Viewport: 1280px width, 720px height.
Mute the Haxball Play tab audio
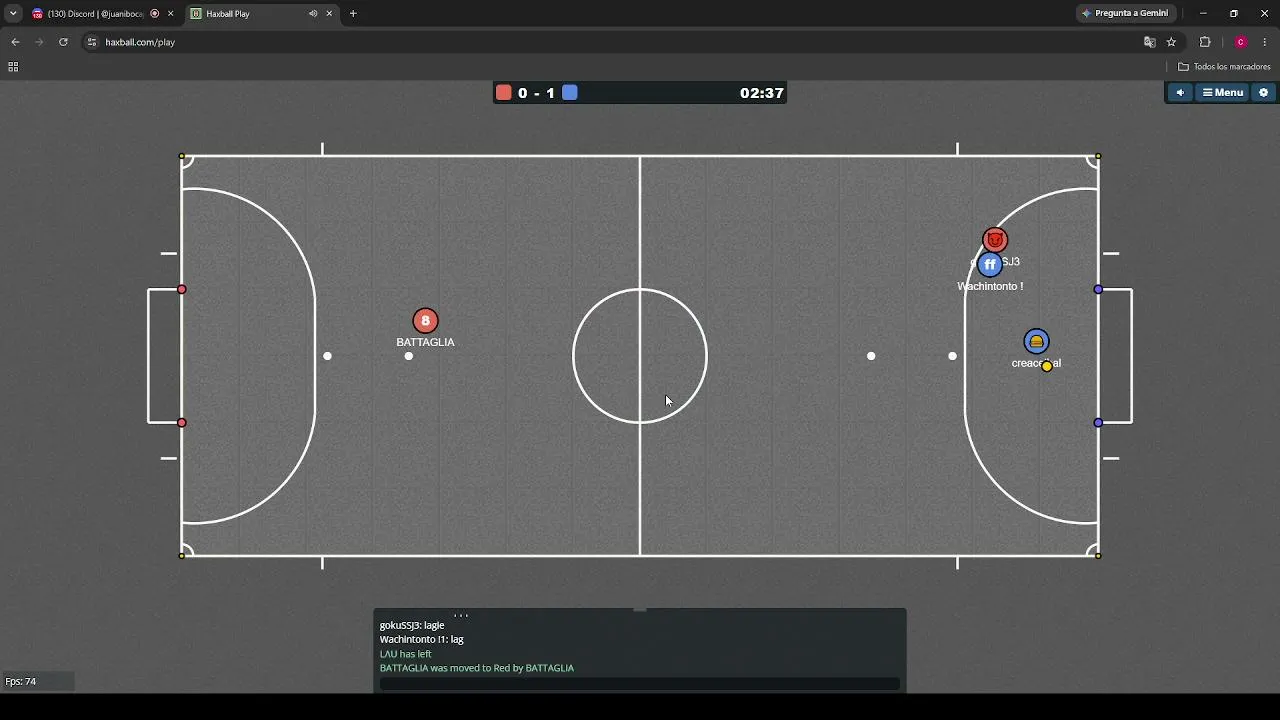313,14
